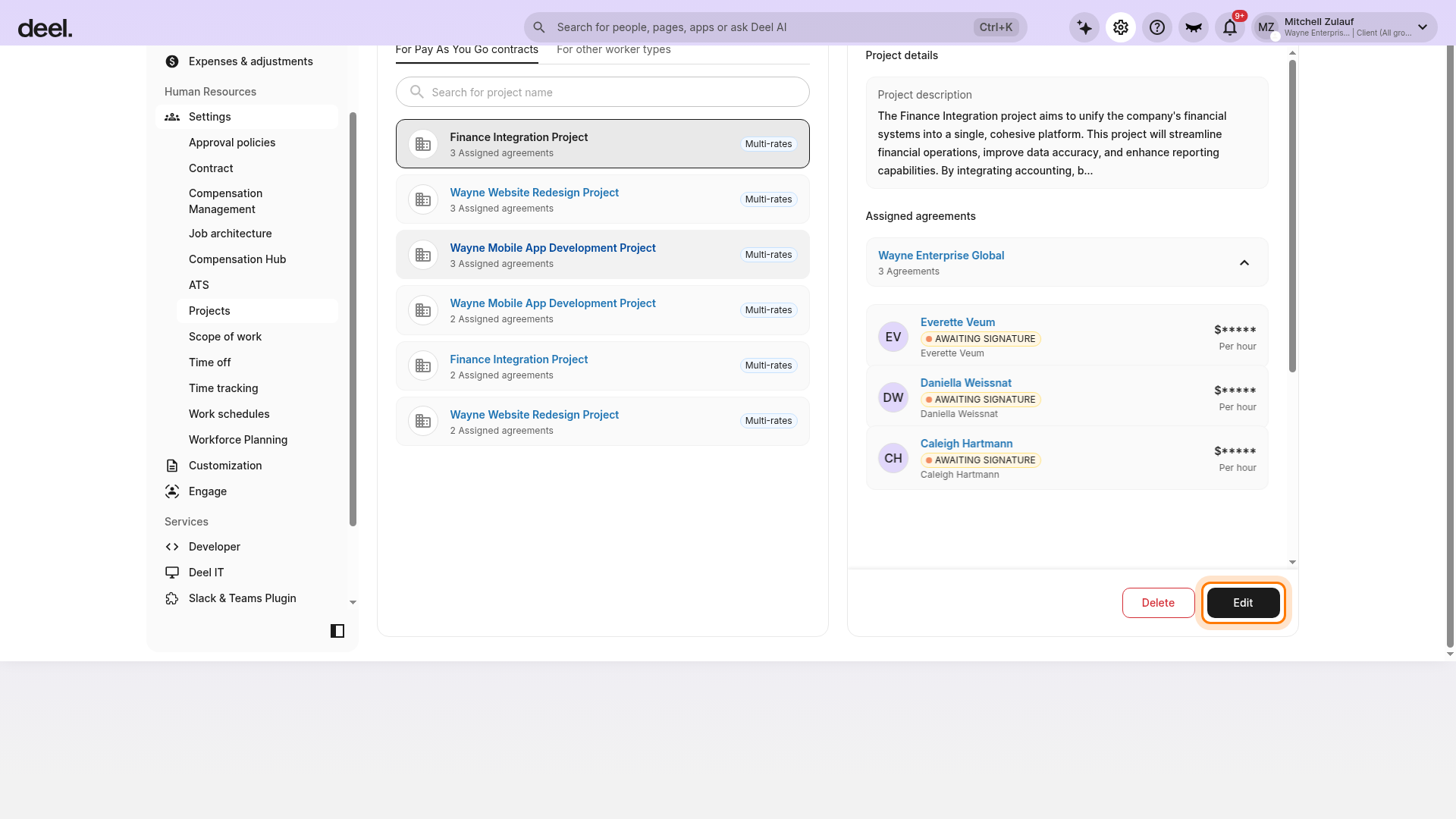Click Multi-rates tag on first Finance Integration Project
1456x819 pixels.
click(768, 144)
